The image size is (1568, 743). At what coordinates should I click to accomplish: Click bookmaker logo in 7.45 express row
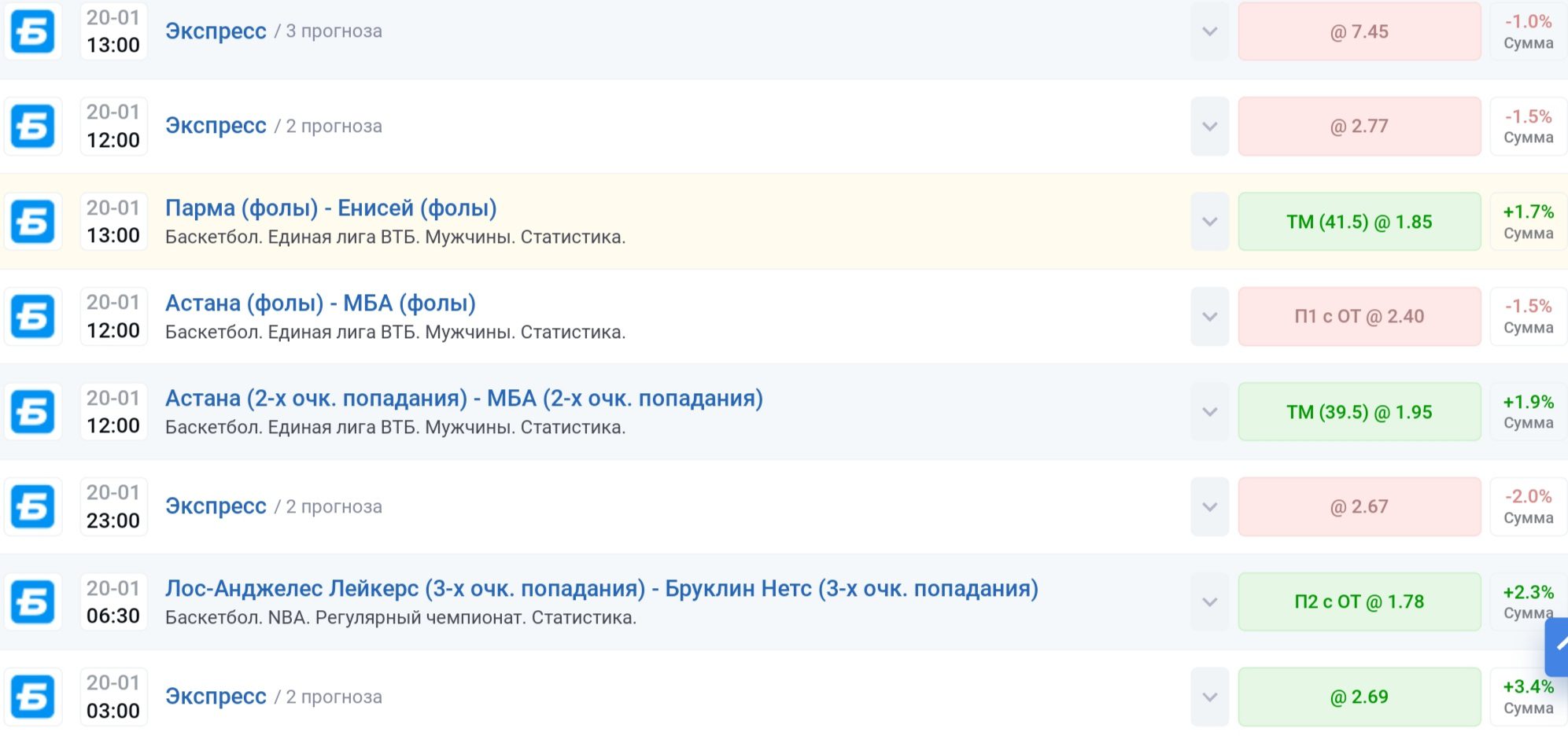[33, 31]
